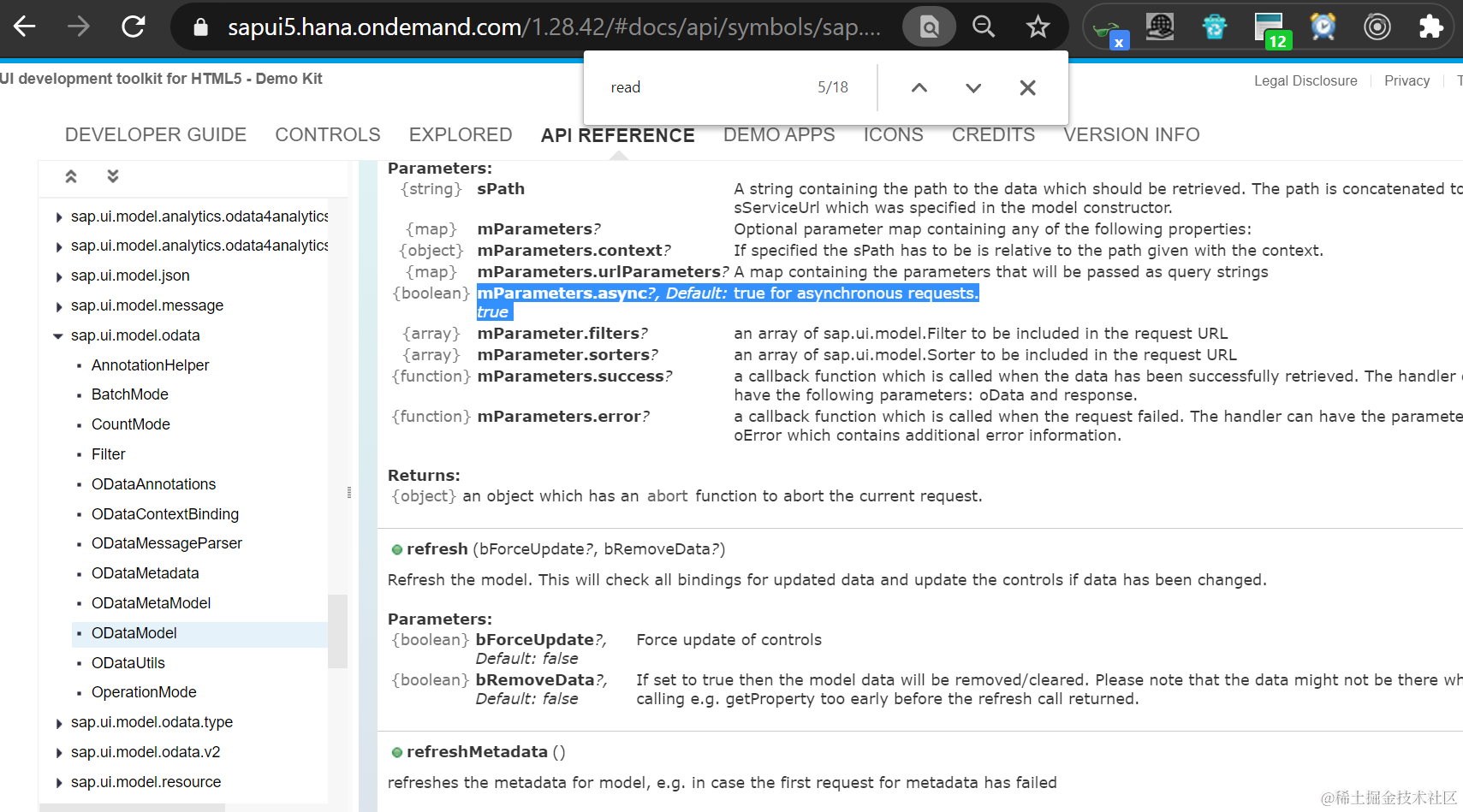
Task: Expand sap.ui.model.json node arrow
Action: [x=58, y=276]
